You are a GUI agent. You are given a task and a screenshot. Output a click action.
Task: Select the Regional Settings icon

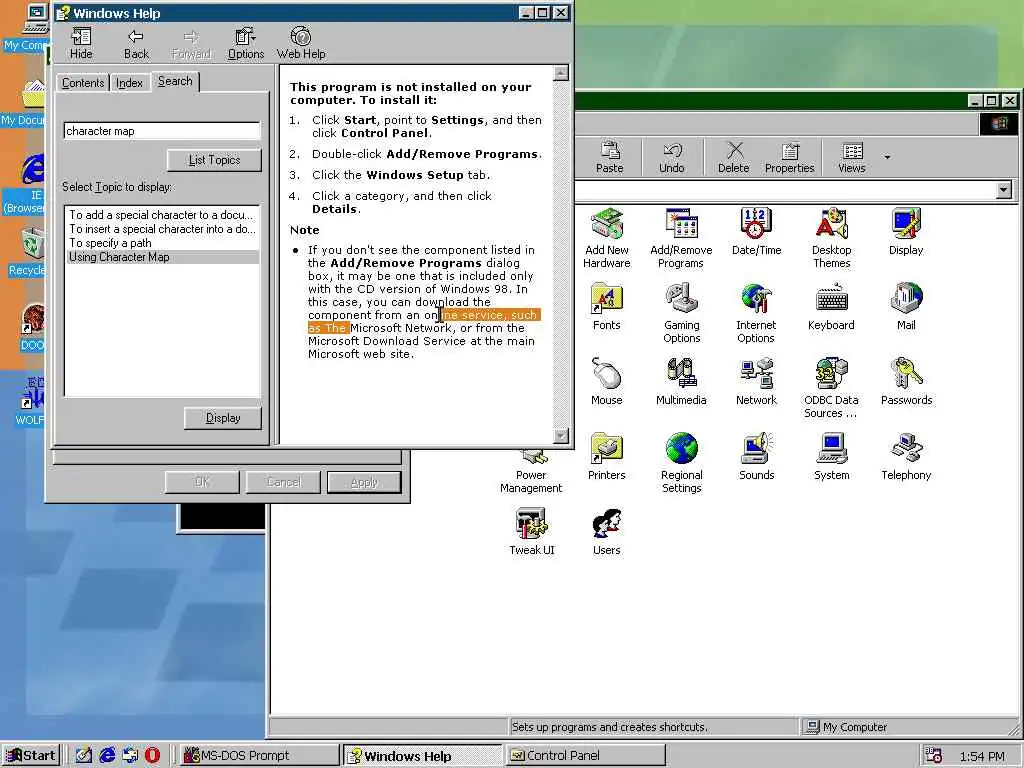click(681, 464)
